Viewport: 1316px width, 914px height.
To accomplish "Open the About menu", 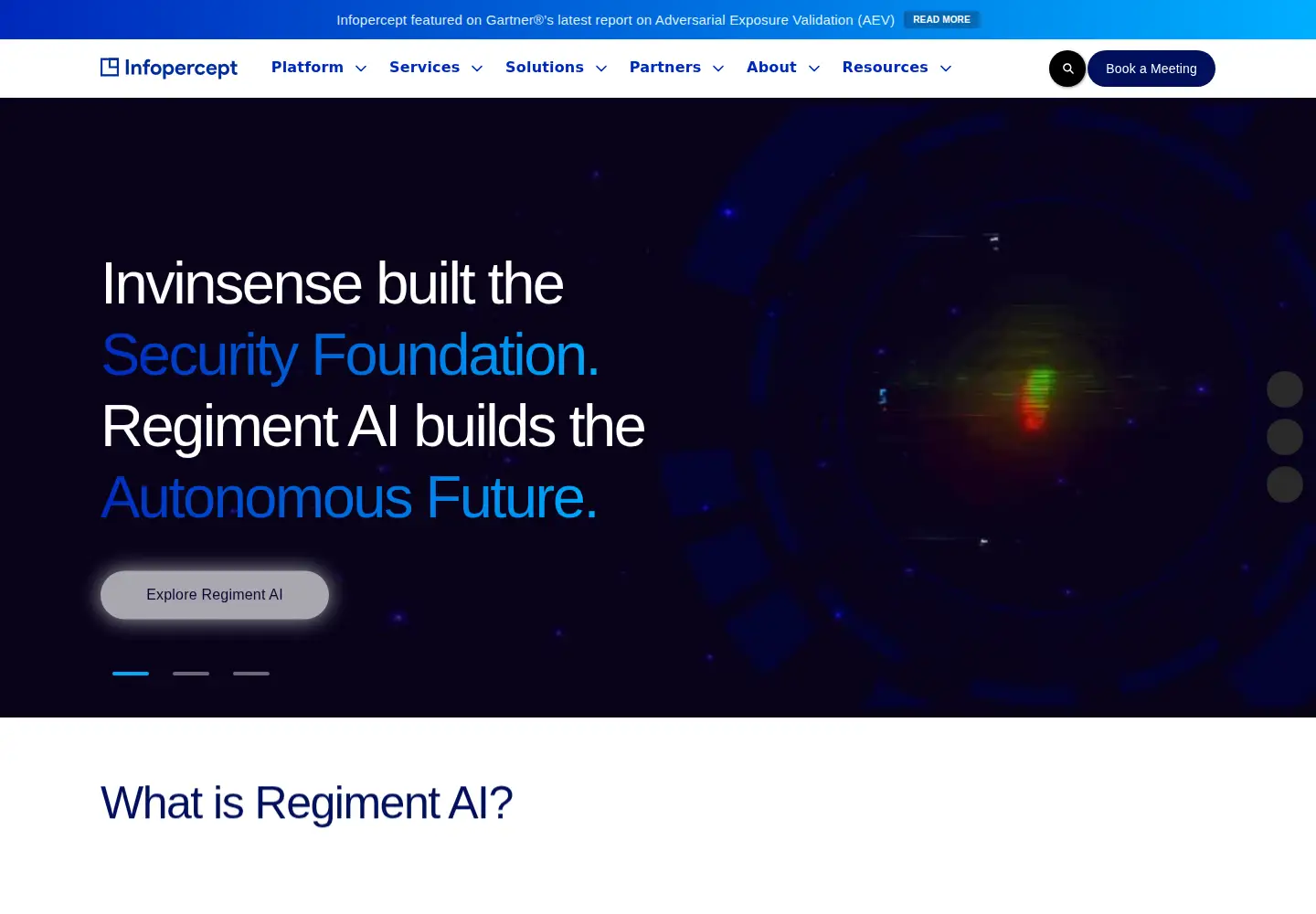I will [x=771, y=68].
